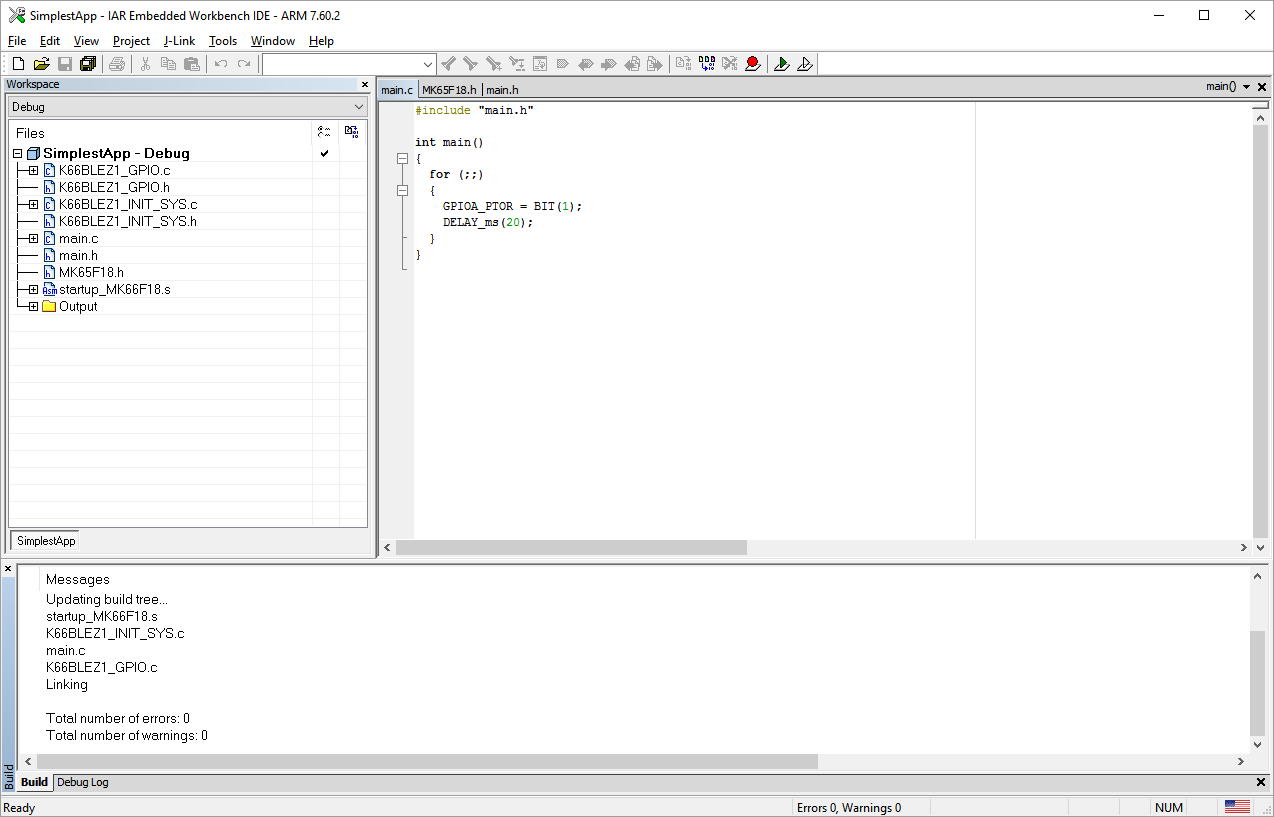Screen dimensions: 1274x817
Task: Click the Go To line icon
Action: click(x=540, y=64)
